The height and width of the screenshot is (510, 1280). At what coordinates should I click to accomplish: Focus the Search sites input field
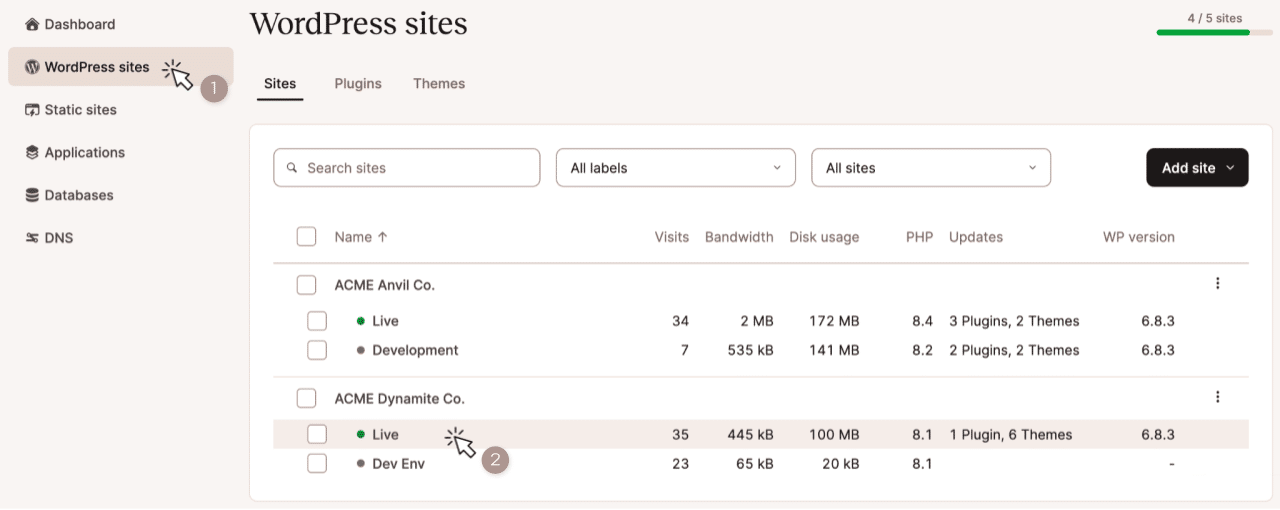click(407, 168)
